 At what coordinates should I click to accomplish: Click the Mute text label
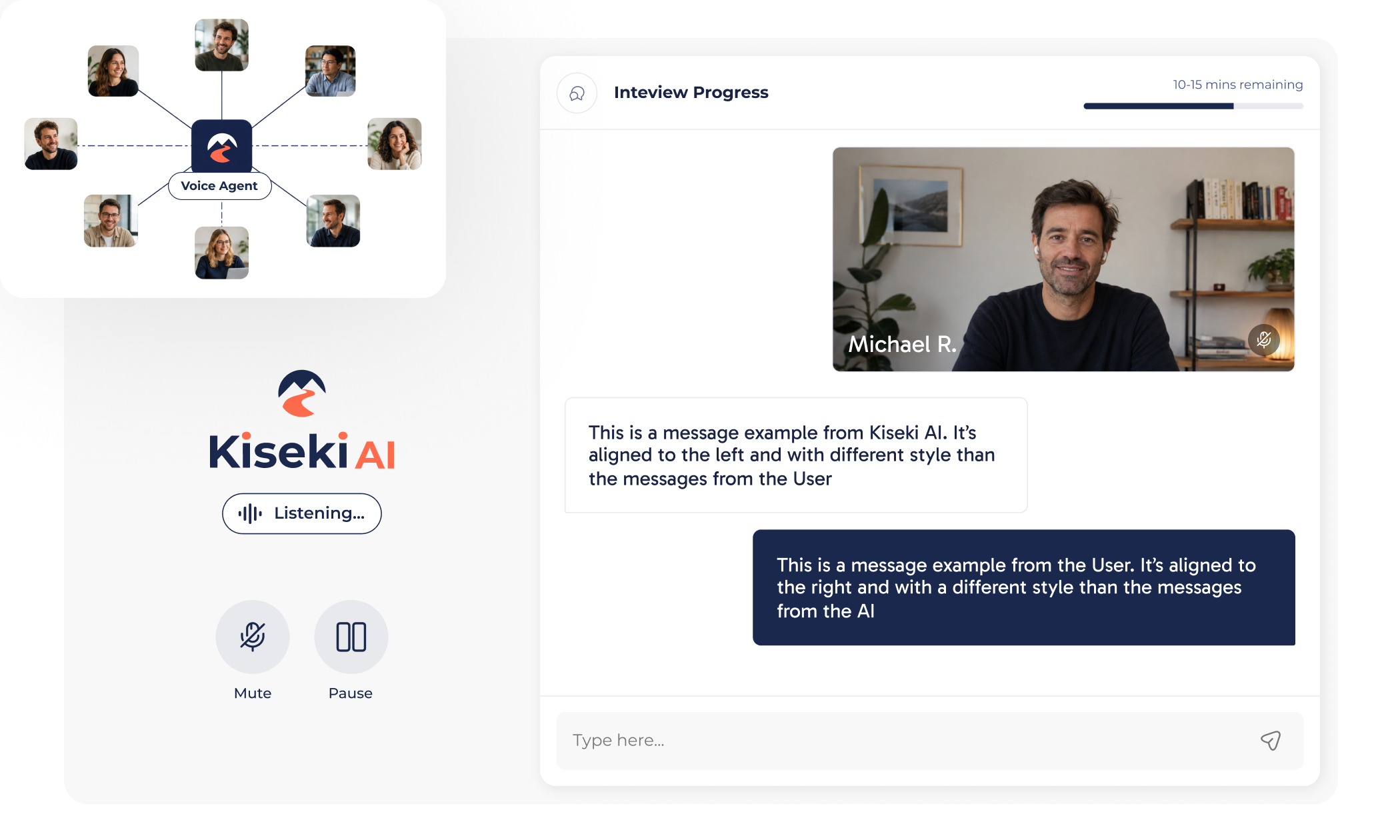click(x=253, y=693)
